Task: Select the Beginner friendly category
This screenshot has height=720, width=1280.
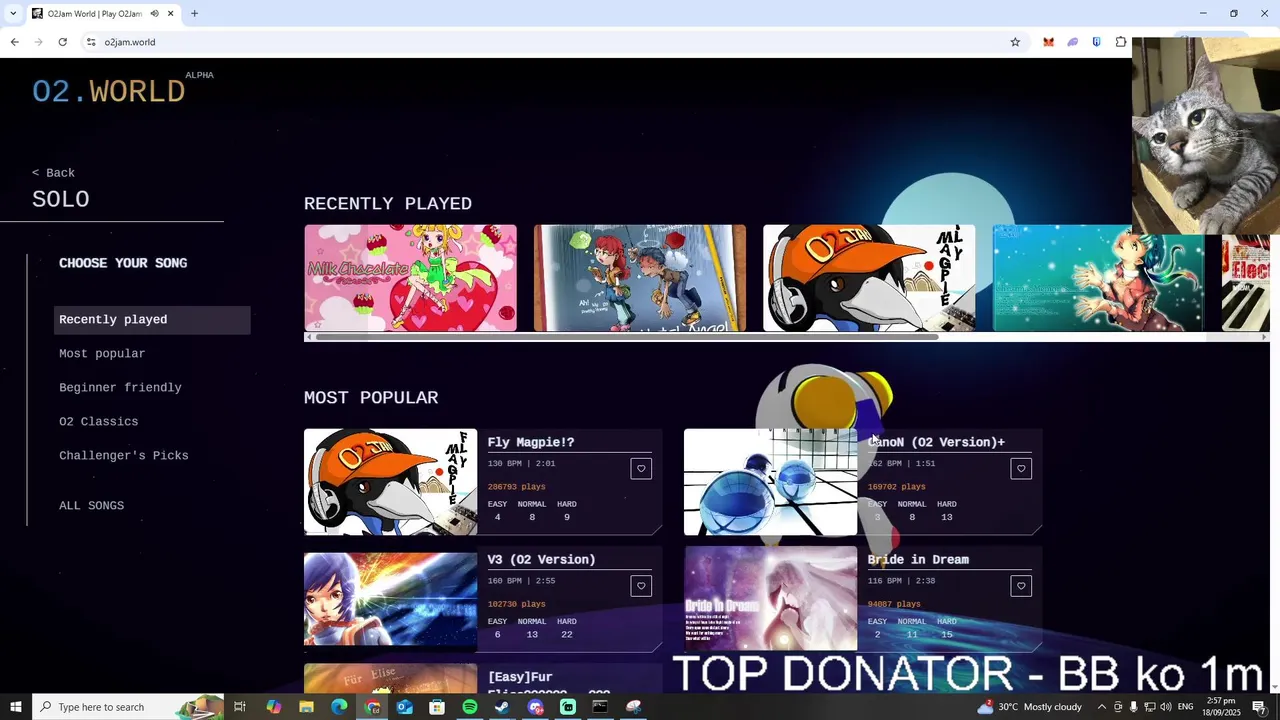Action: (120, 388)
